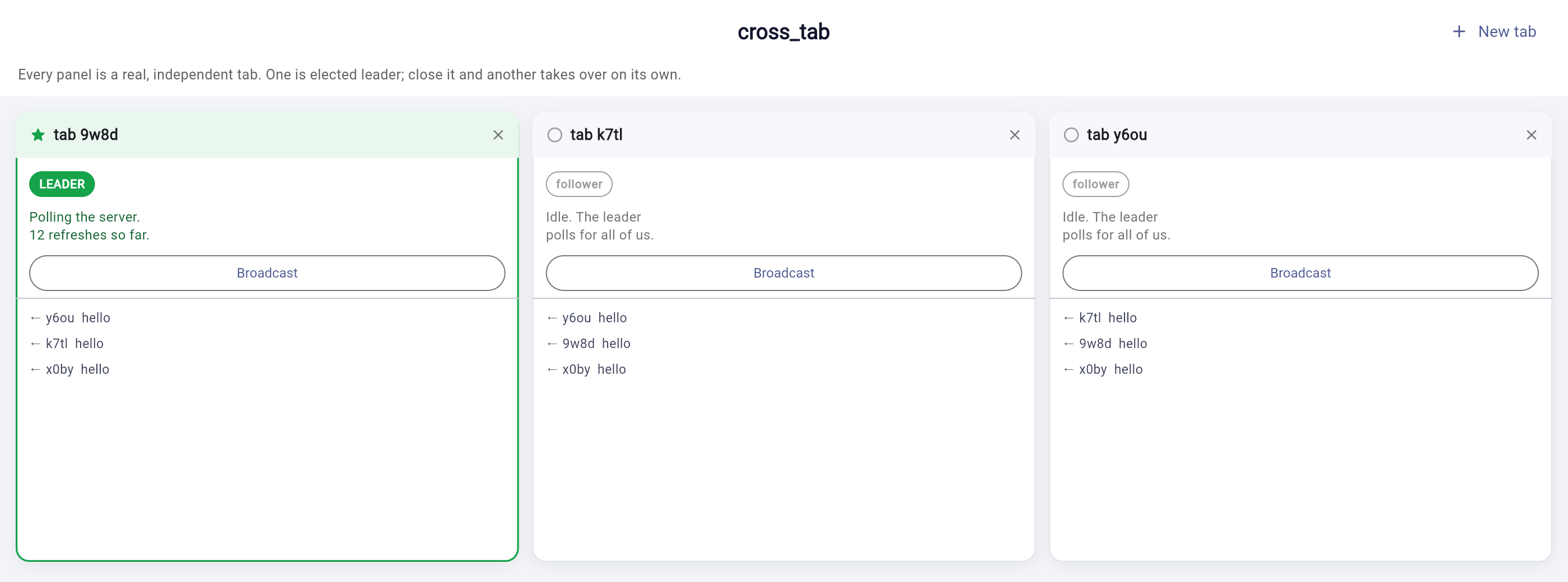Select the tab k7tl header title
This screenshot has height=582, width=1568.
(596, 135)
